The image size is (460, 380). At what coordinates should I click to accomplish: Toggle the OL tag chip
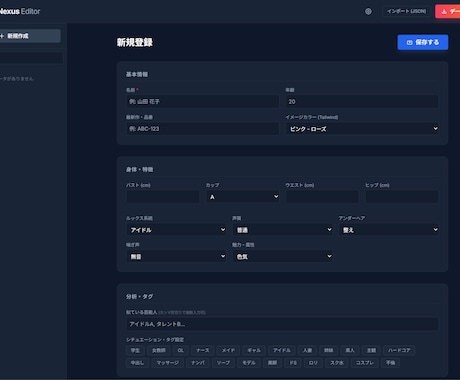[181, 350]
